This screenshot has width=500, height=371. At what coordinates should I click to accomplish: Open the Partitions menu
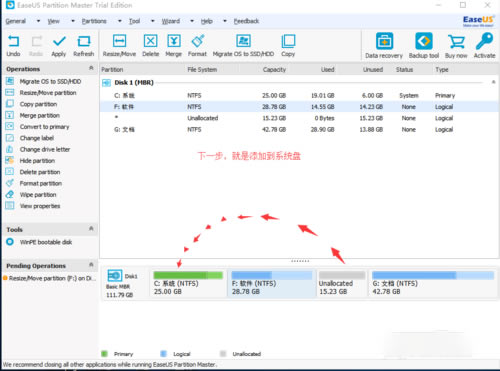click(x=94, y=21)
